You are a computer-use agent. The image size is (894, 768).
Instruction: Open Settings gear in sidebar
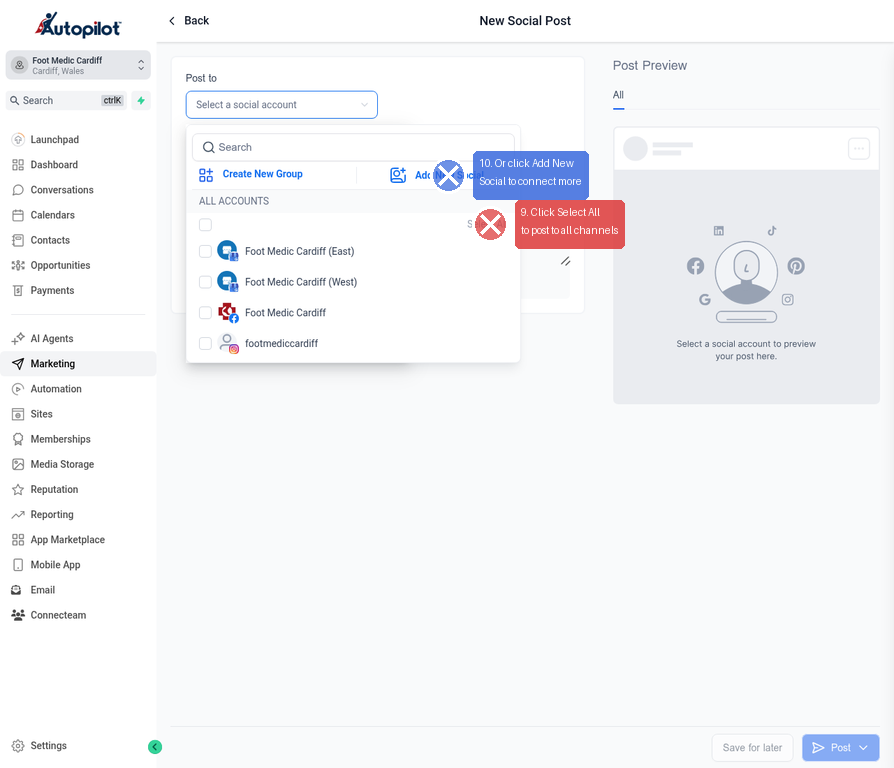coord(18,746)
